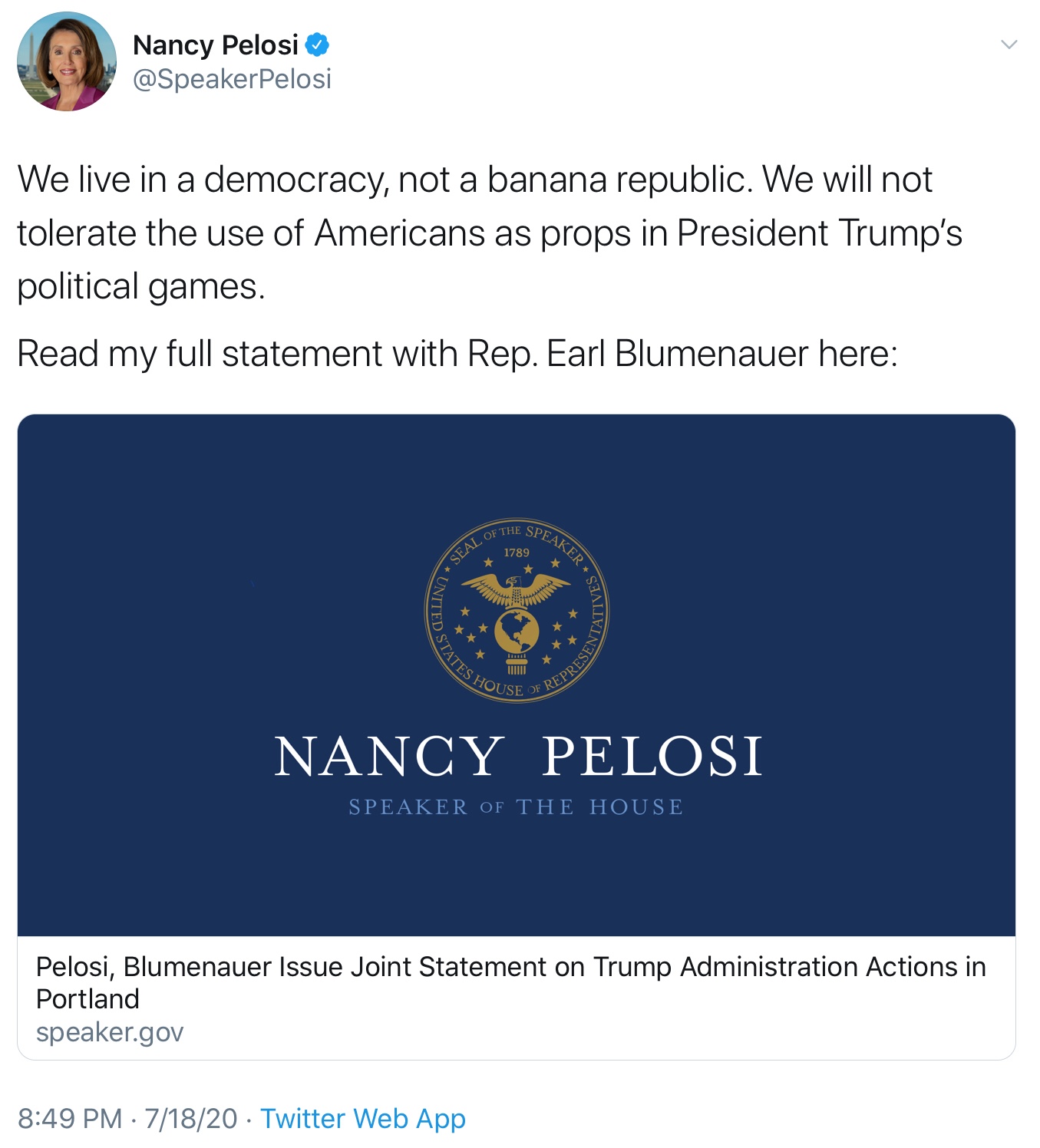Click the "SPEAKER OF THE HOUSE" subtitle

point(516,807)
